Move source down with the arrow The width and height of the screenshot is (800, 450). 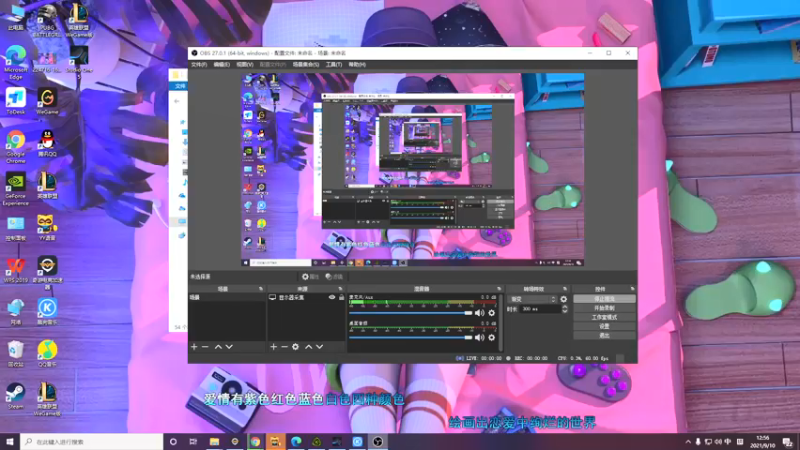click(x=320, y=347)
